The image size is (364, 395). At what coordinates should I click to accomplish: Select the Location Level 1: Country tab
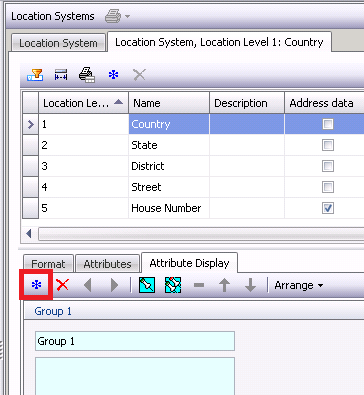pyautogui.click(x=219, y=42)
